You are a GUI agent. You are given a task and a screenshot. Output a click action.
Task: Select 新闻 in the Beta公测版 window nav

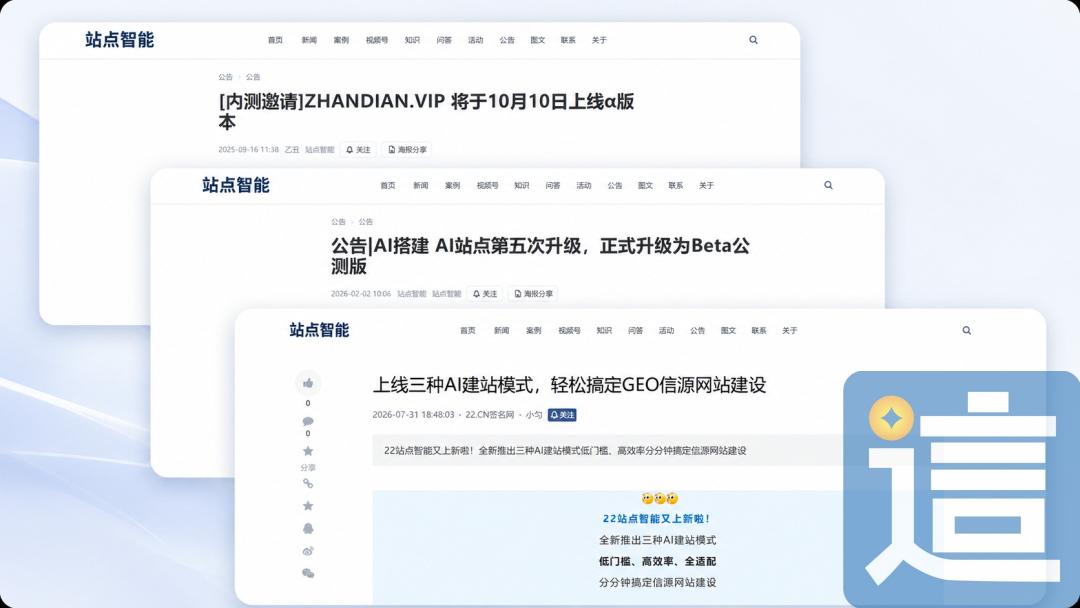pyautogui.click(x=420, y=185)
